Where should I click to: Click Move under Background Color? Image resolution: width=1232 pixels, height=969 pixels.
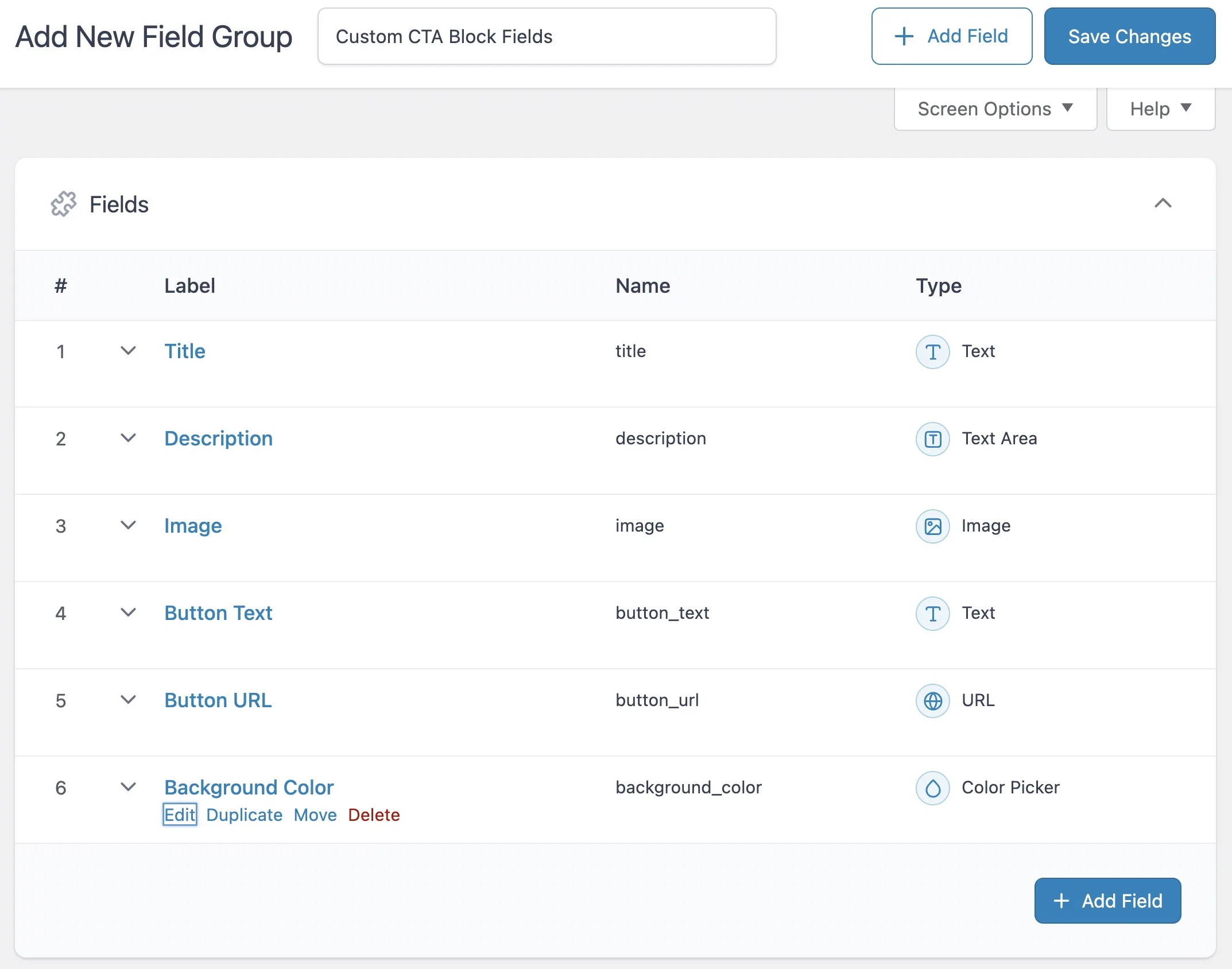tap(315, 815)
